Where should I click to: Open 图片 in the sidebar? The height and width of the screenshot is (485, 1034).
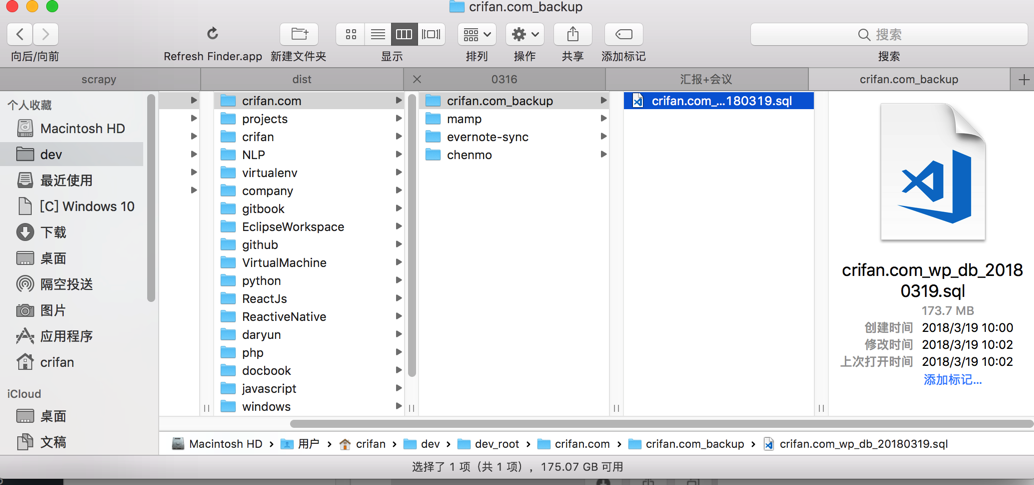(x=71, y=310)
